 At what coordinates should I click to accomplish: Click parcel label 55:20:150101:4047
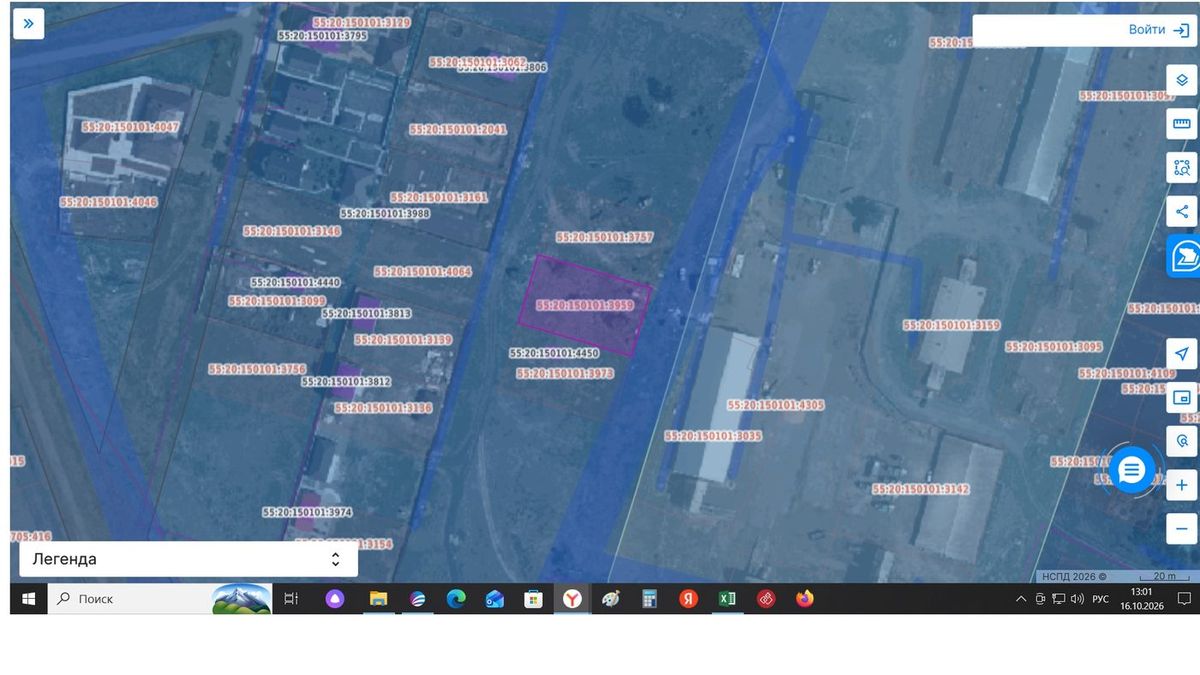click(131, 127)
